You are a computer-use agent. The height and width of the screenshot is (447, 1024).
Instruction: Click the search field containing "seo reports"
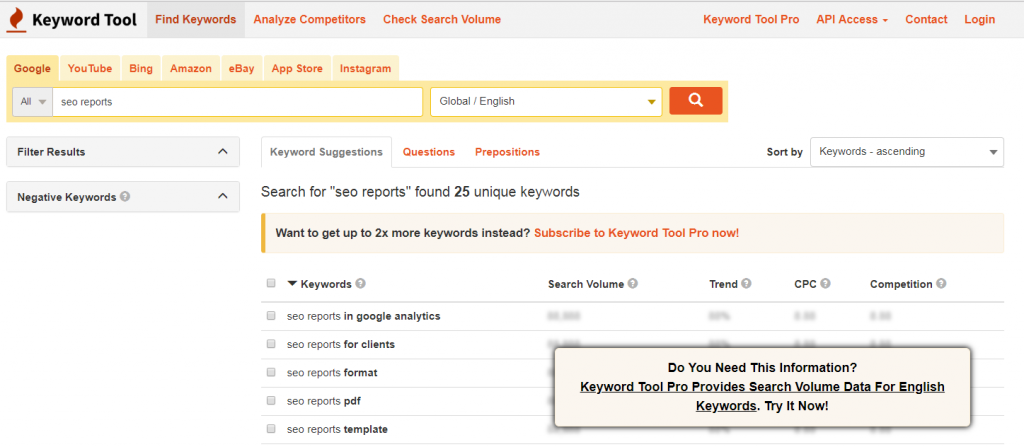tap(237, 101)
